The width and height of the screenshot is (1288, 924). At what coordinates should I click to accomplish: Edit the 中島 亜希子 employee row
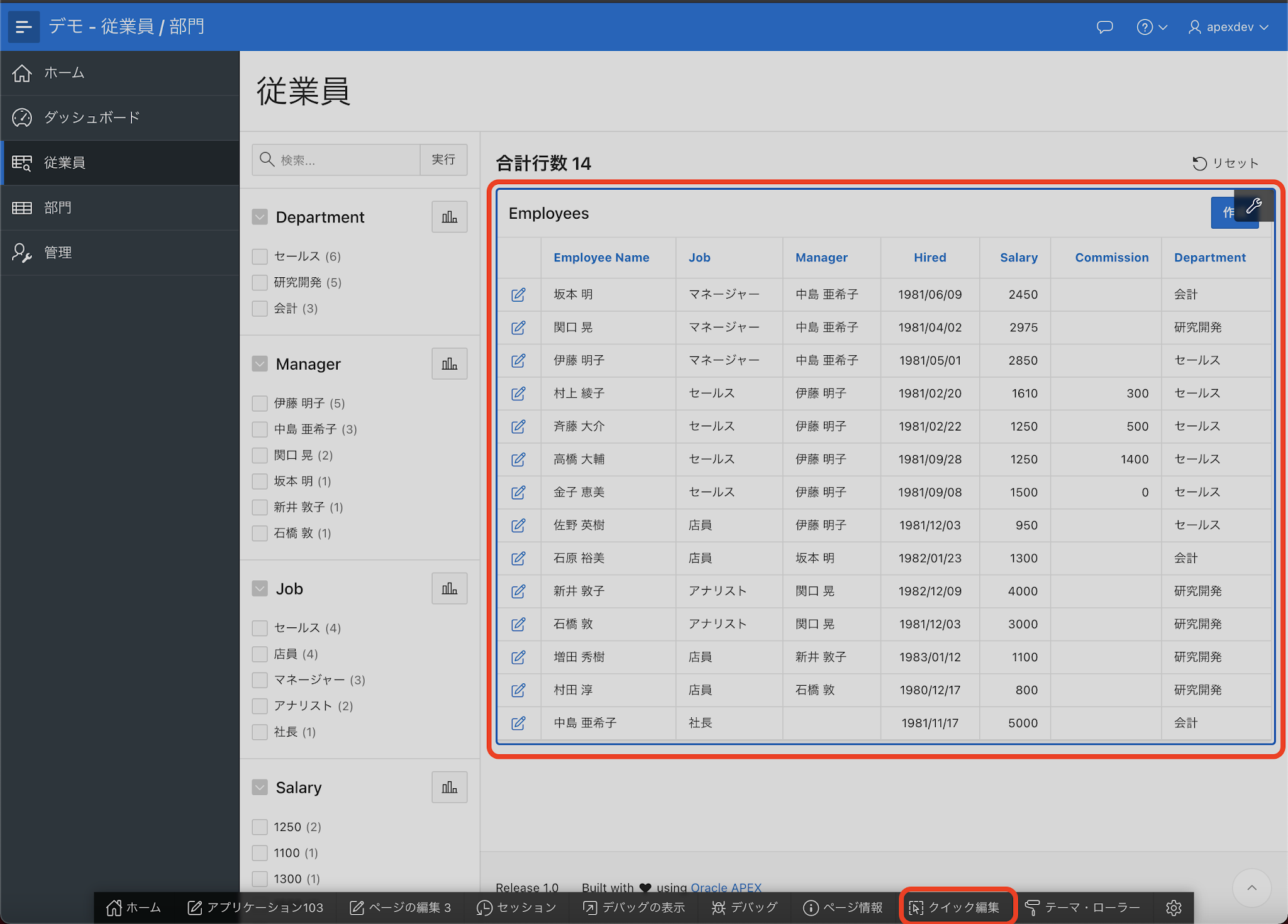(x=518, y=723)
